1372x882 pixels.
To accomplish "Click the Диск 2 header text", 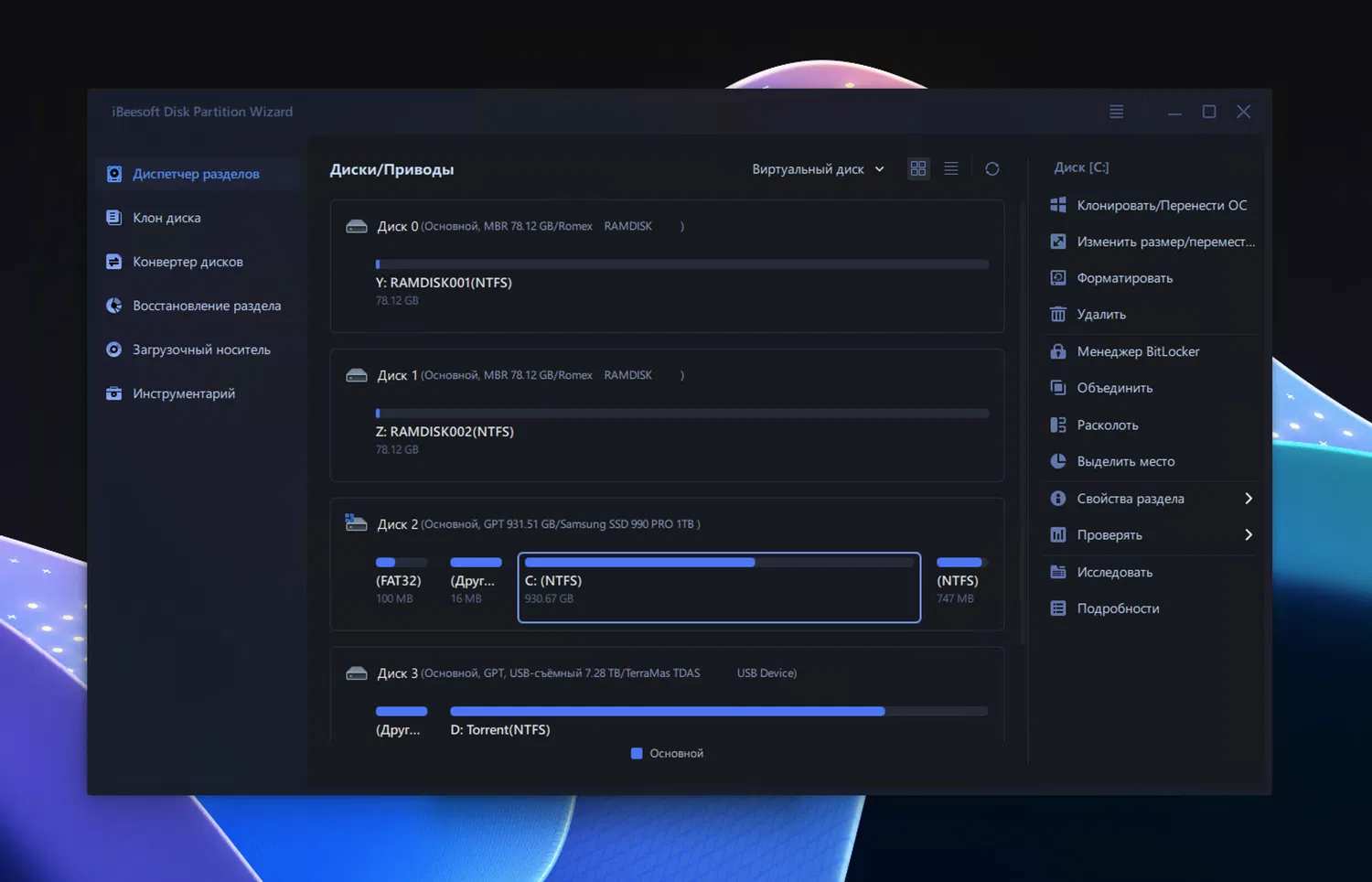I will [539, 524].
